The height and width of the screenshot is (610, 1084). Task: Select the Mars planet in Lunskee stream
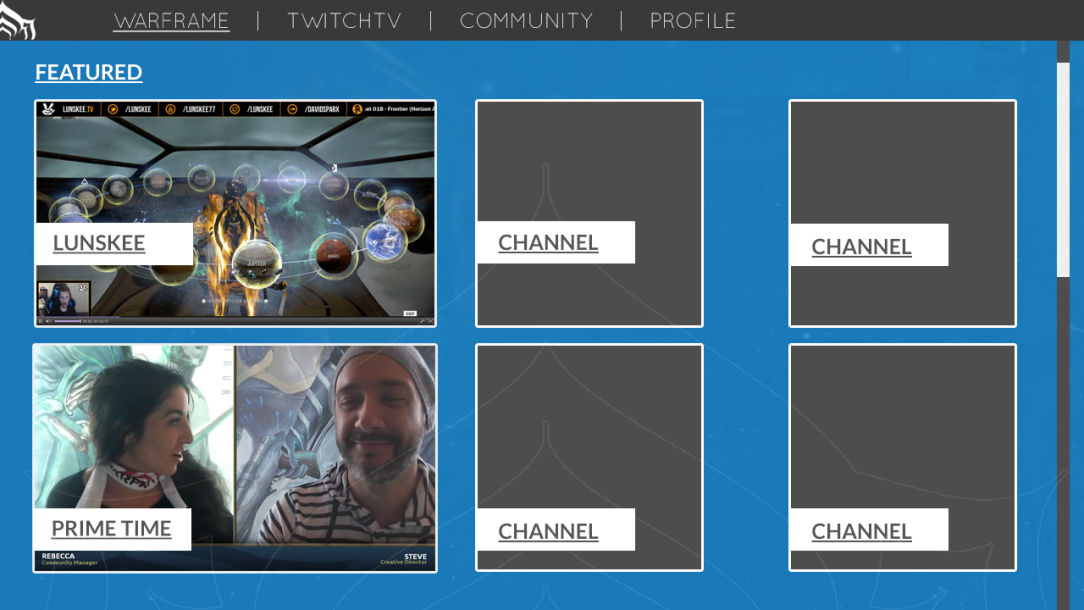(x=334, y=254)
